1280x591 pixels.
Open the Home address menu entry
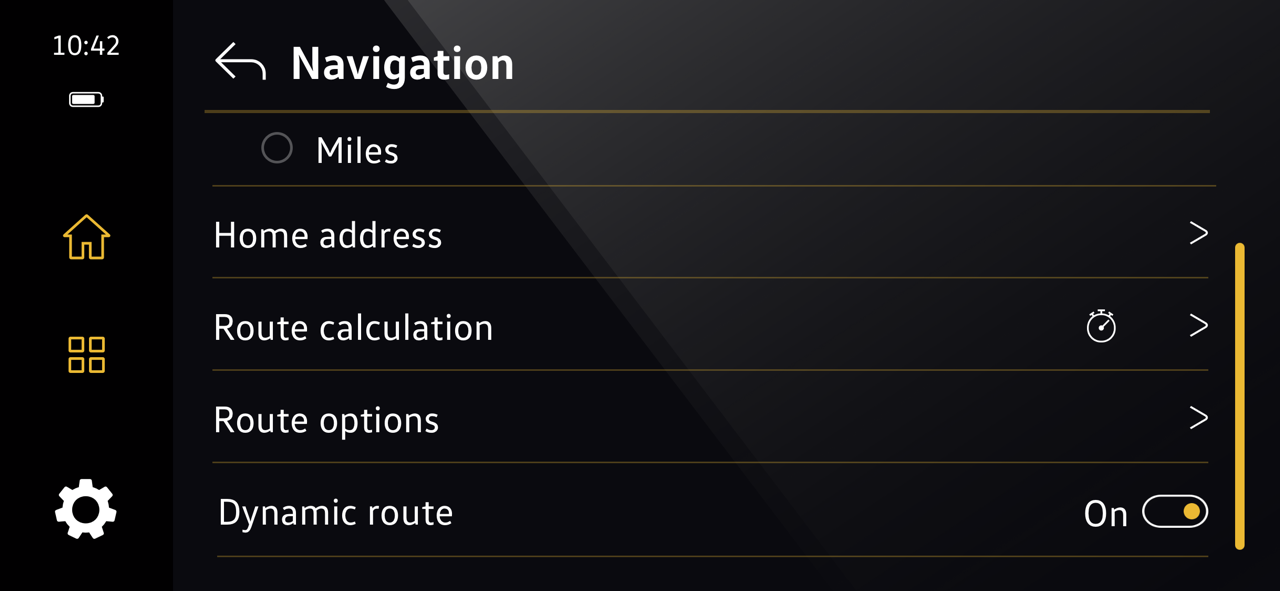[710, 233]
